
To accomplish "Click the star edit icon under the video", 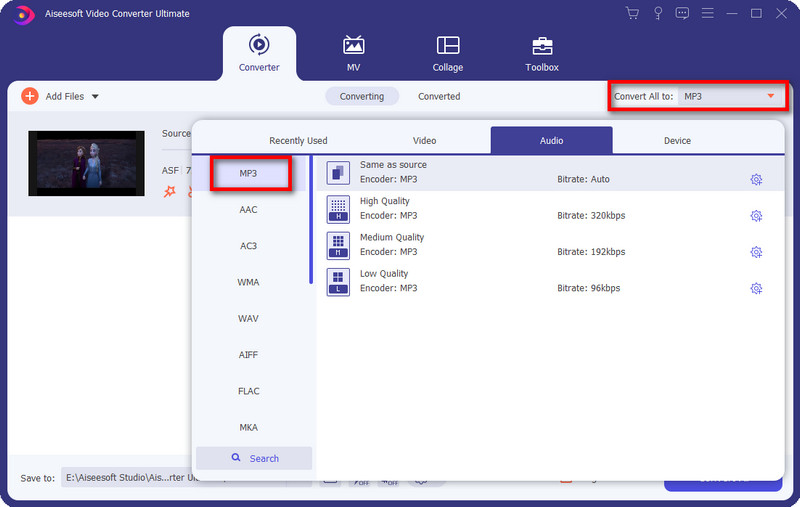I will click(x=169, y=191).
